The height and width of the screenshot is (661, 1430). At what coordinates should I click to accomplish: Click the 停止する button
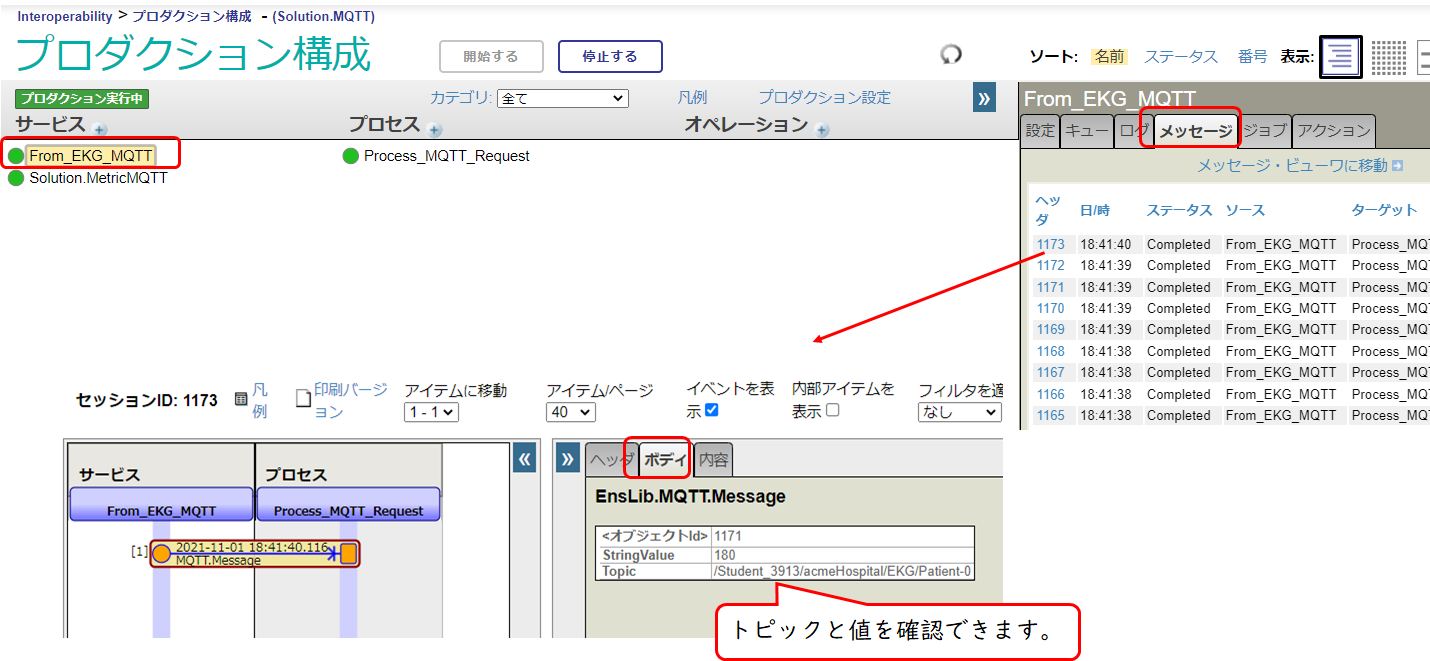[x=610, y=57]
